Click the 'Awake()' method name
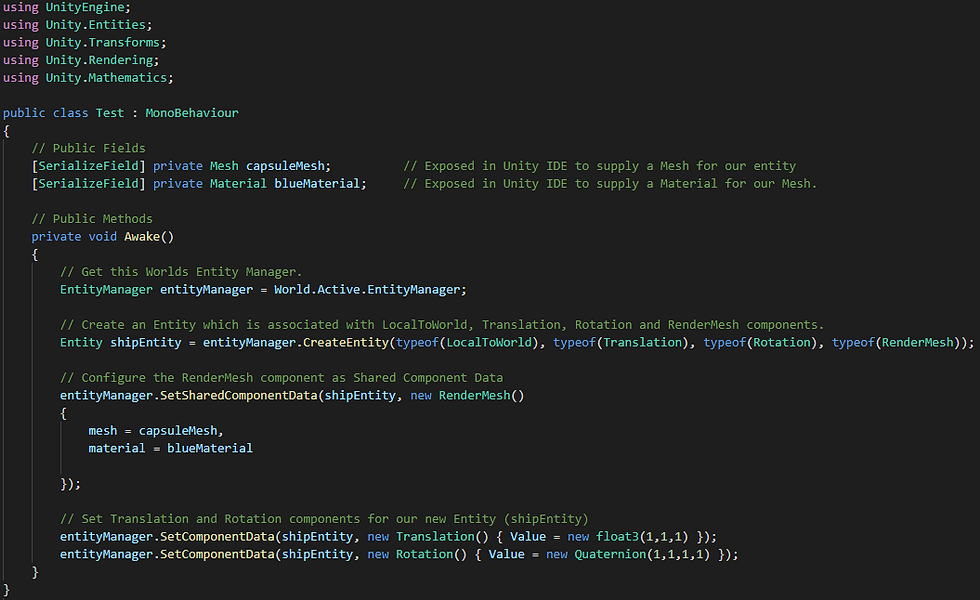 [x=149, y=236]
